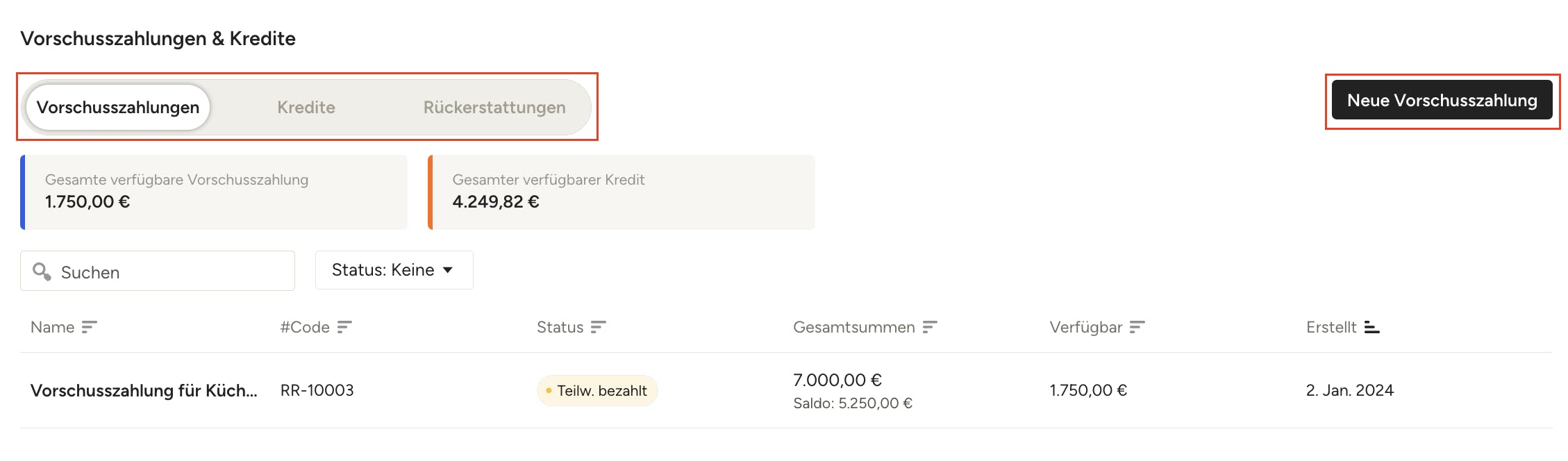1568x461 pixels.
Task: Sort by Status column icon
Action: [x=598, y=327]
